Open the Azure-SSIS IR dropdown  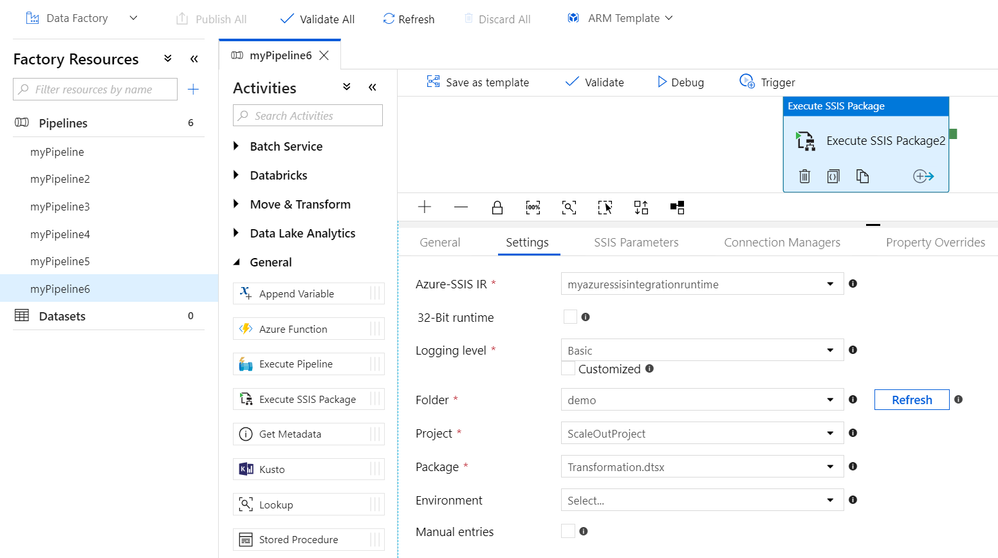(x=702, y=284)
